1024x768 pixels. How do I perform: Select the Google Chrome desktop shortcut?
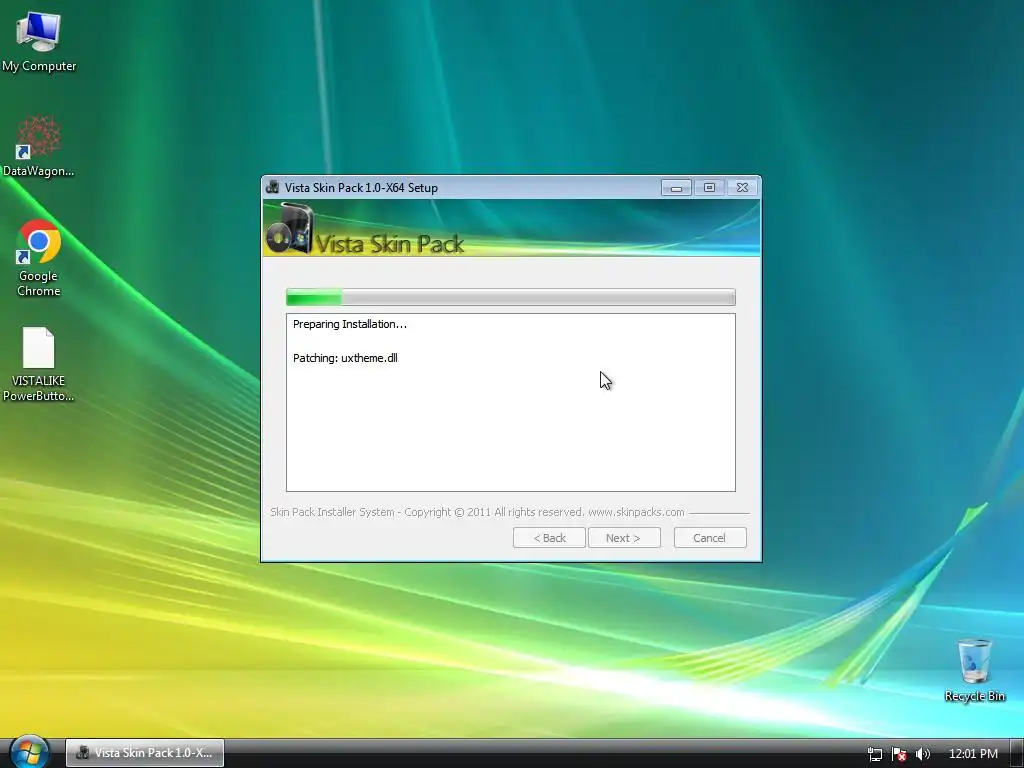point(39,258)
